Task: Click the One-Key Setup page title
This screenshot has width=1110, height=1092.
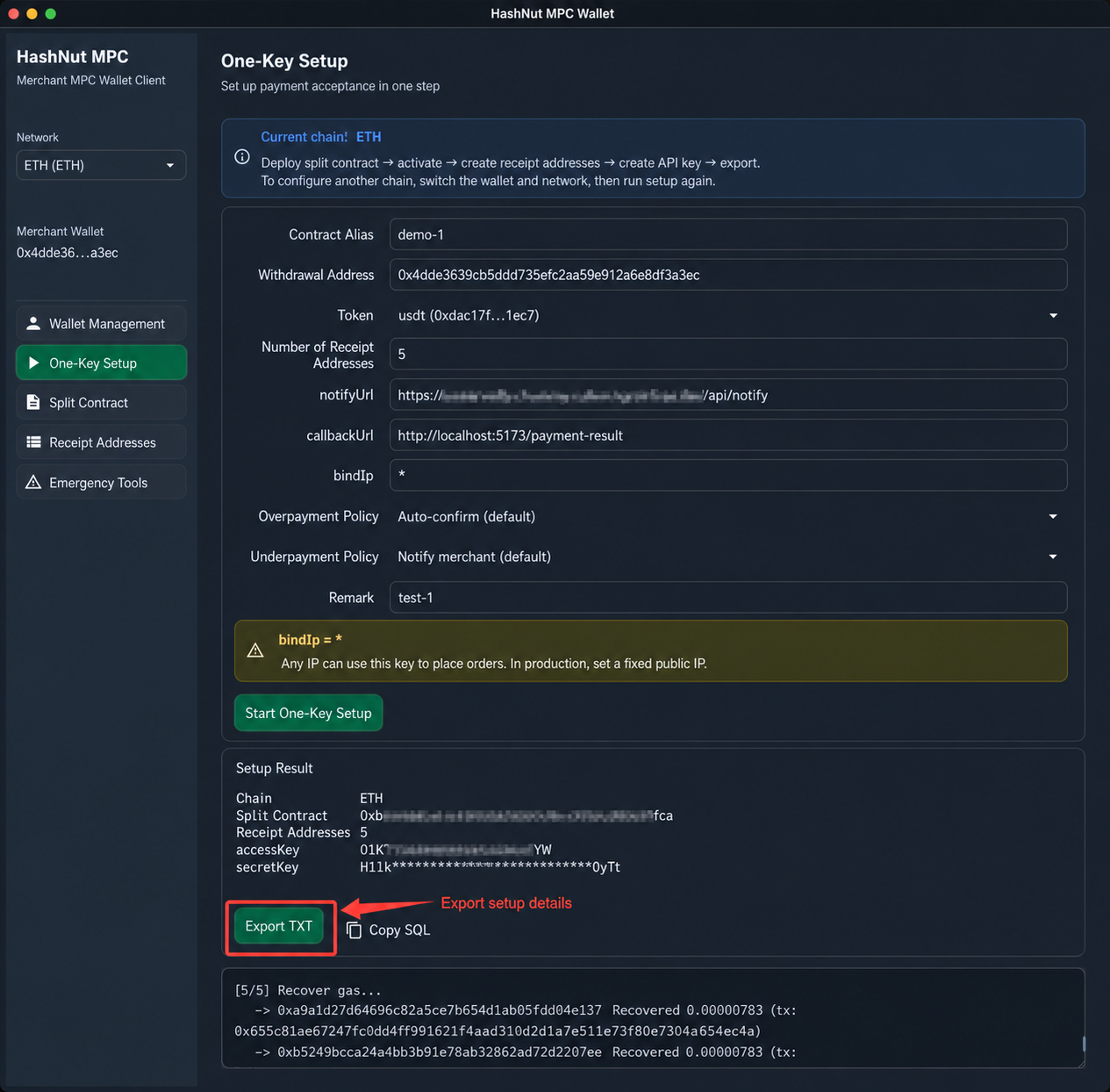Action: [284, 61]
